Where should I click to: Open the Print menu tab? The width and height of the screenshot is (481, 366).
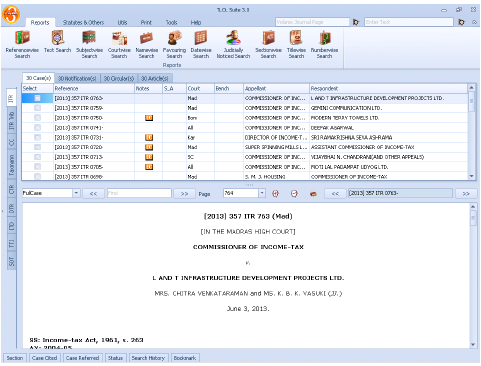(x=146, y=23)
